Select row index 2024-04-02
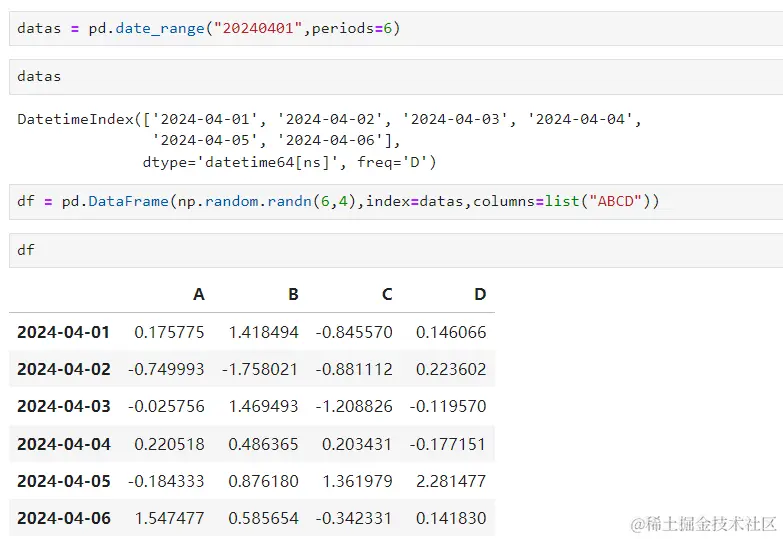Screen dimensions: 783x539 pyautogui.click(x=63, y=369)
